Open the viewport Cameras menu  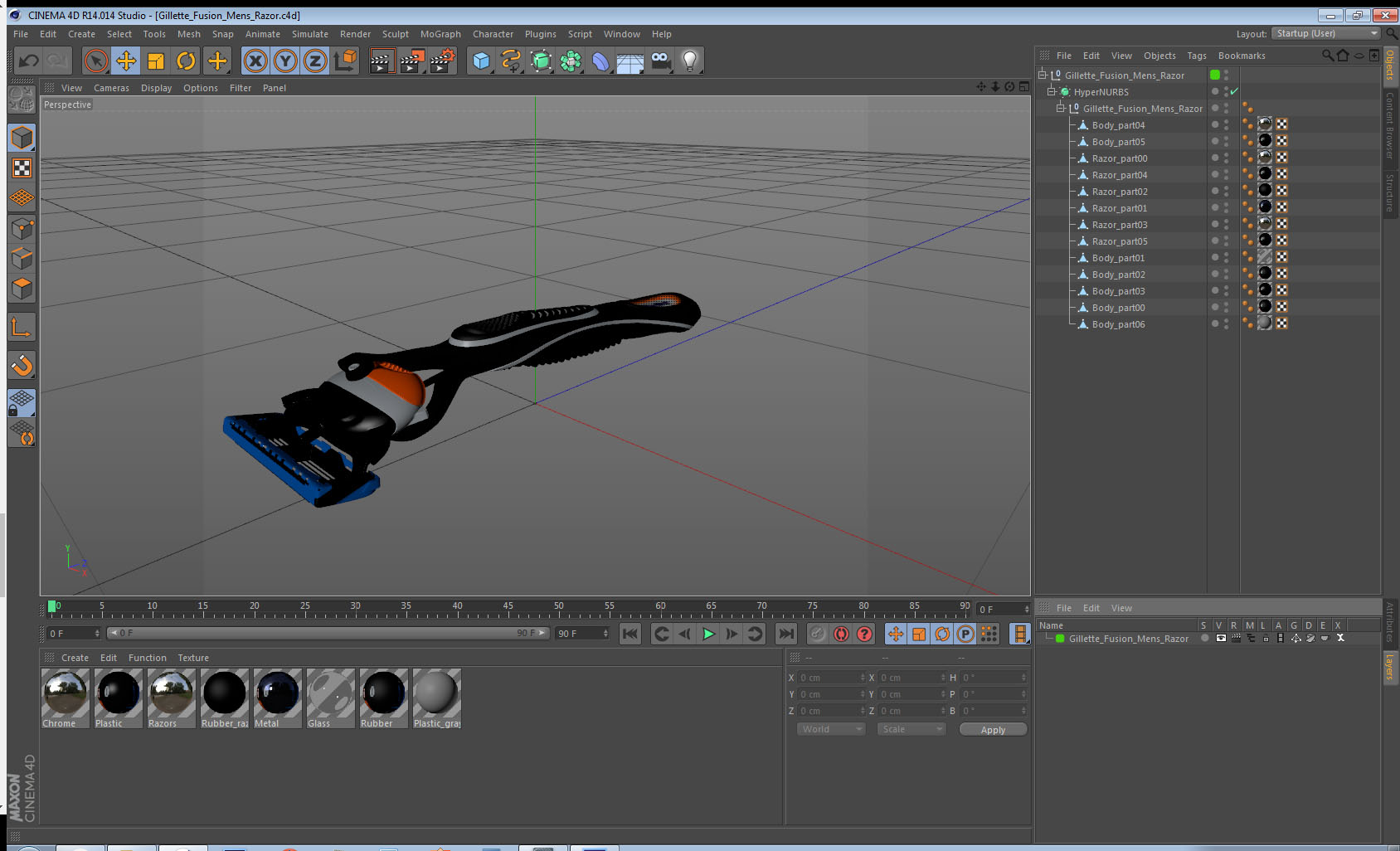111,88
